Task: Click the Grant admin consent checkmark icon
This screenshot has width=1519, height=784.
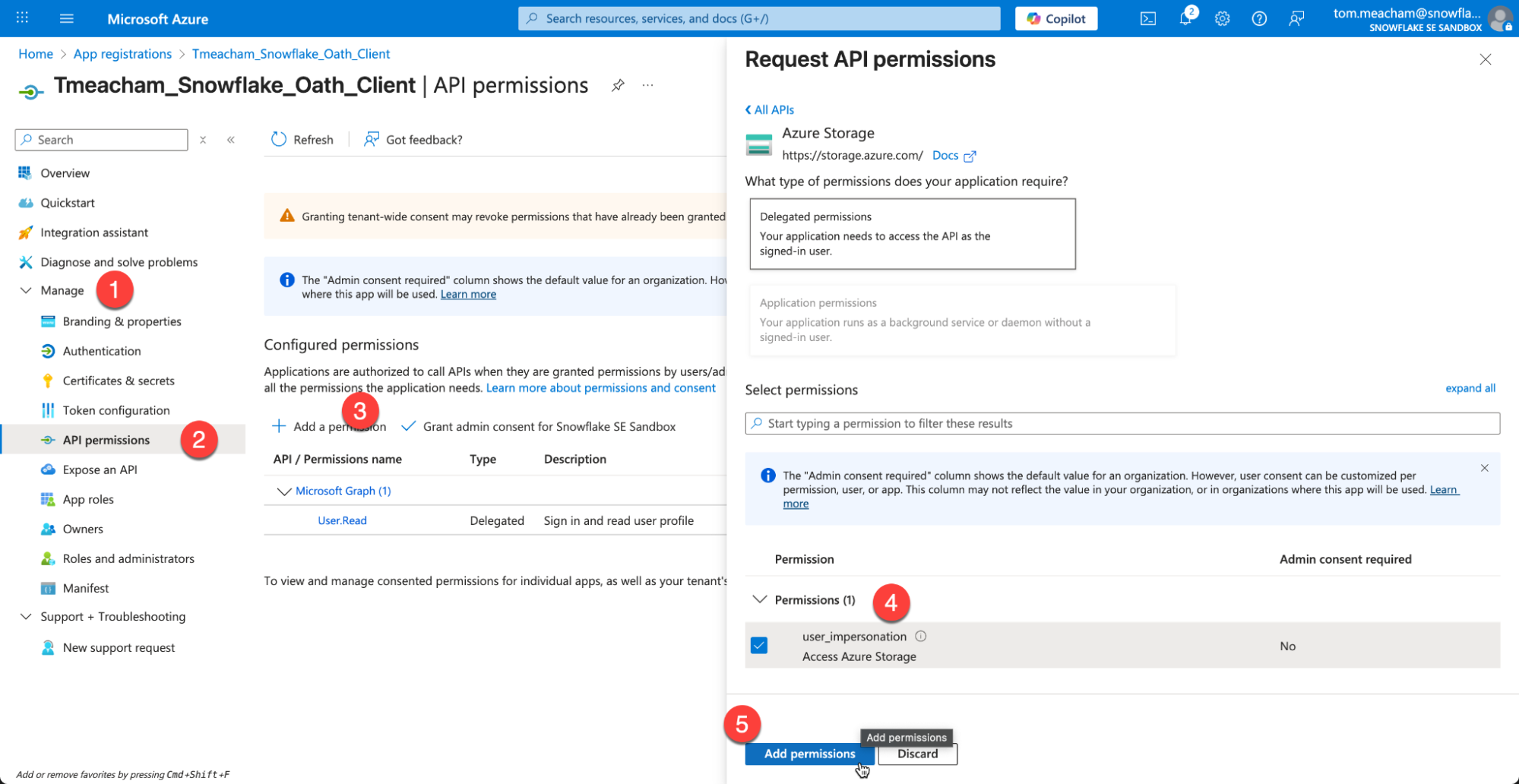Action: pyautogui.click(x=409, y=426)
